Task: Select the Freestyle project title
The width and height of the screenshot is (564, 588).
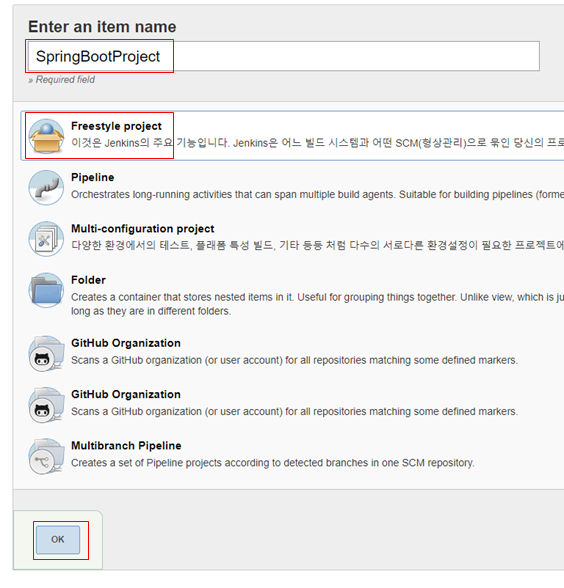Action: coord(116,126)
